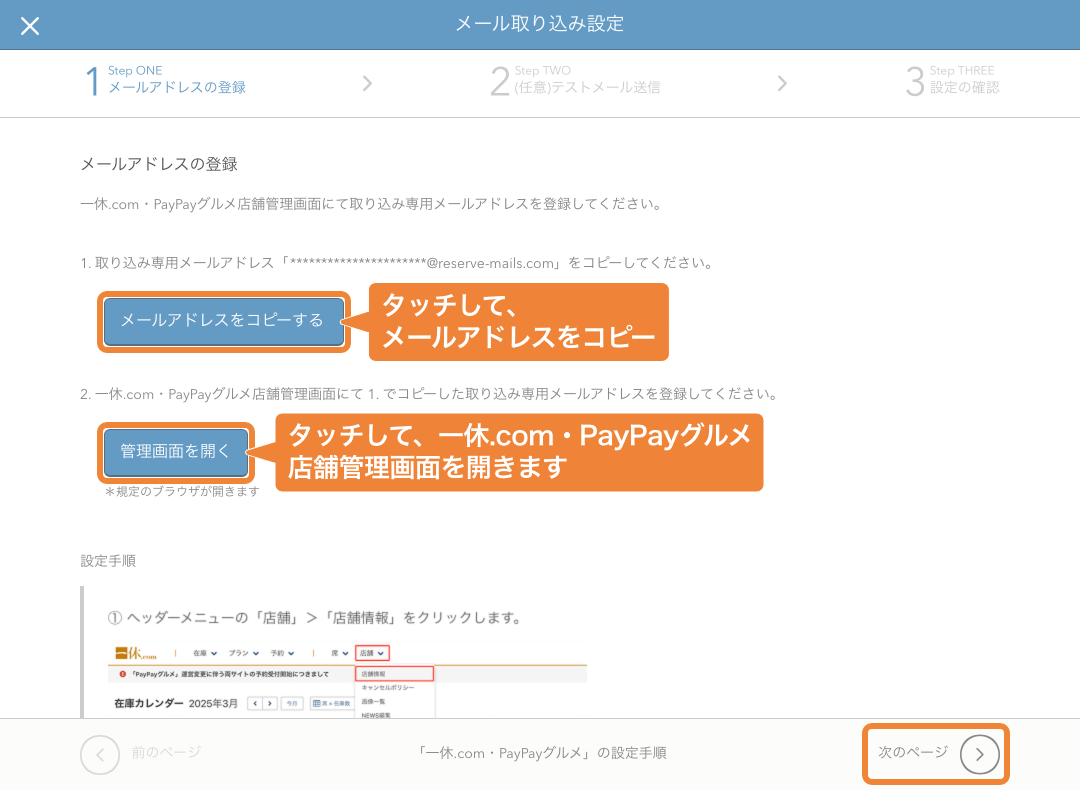Screen dimensions: 1080x790
Task: Click instruction 2 about registering copied address
Action: (430, 394)
